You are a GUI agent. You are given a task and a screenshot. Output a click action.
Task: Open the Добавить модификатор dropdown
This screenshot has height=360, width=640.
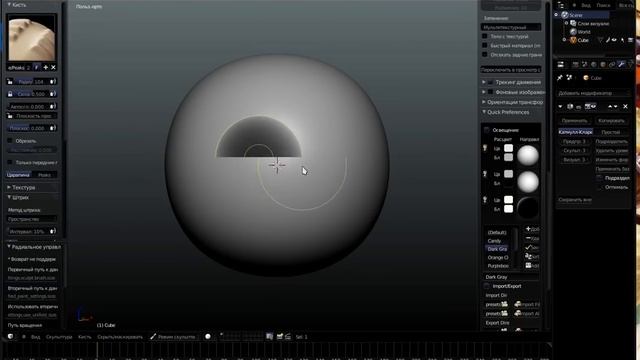[594, 93]
